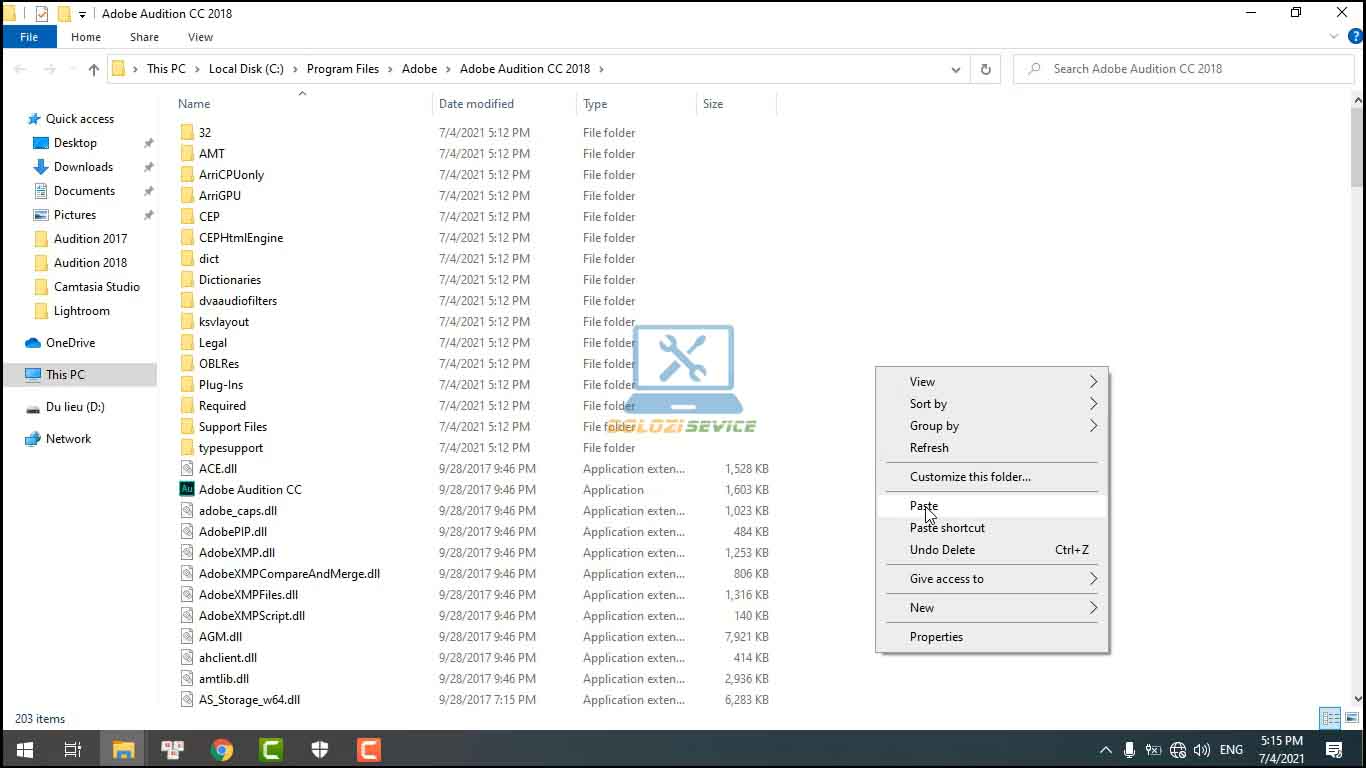Click the Windows Start button
The width and height of the screenshot is (1366, 768).
[x=25, y=749]
